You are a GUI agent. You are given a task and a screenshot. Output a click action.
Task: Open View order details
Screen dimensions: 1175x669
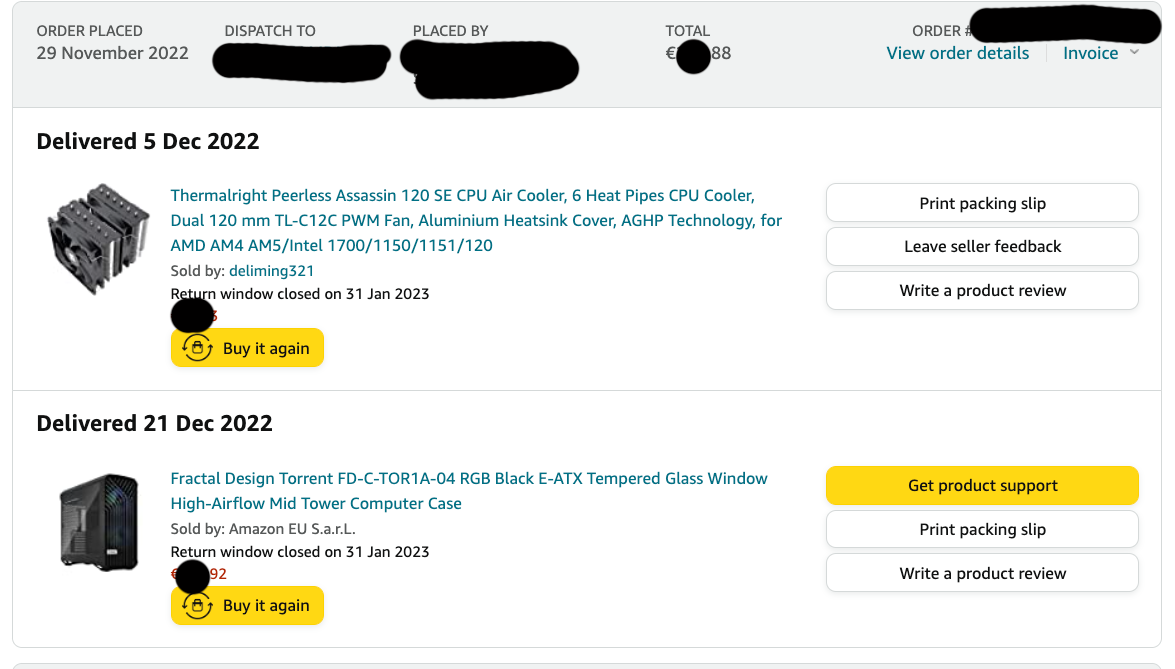pos(957,53)
